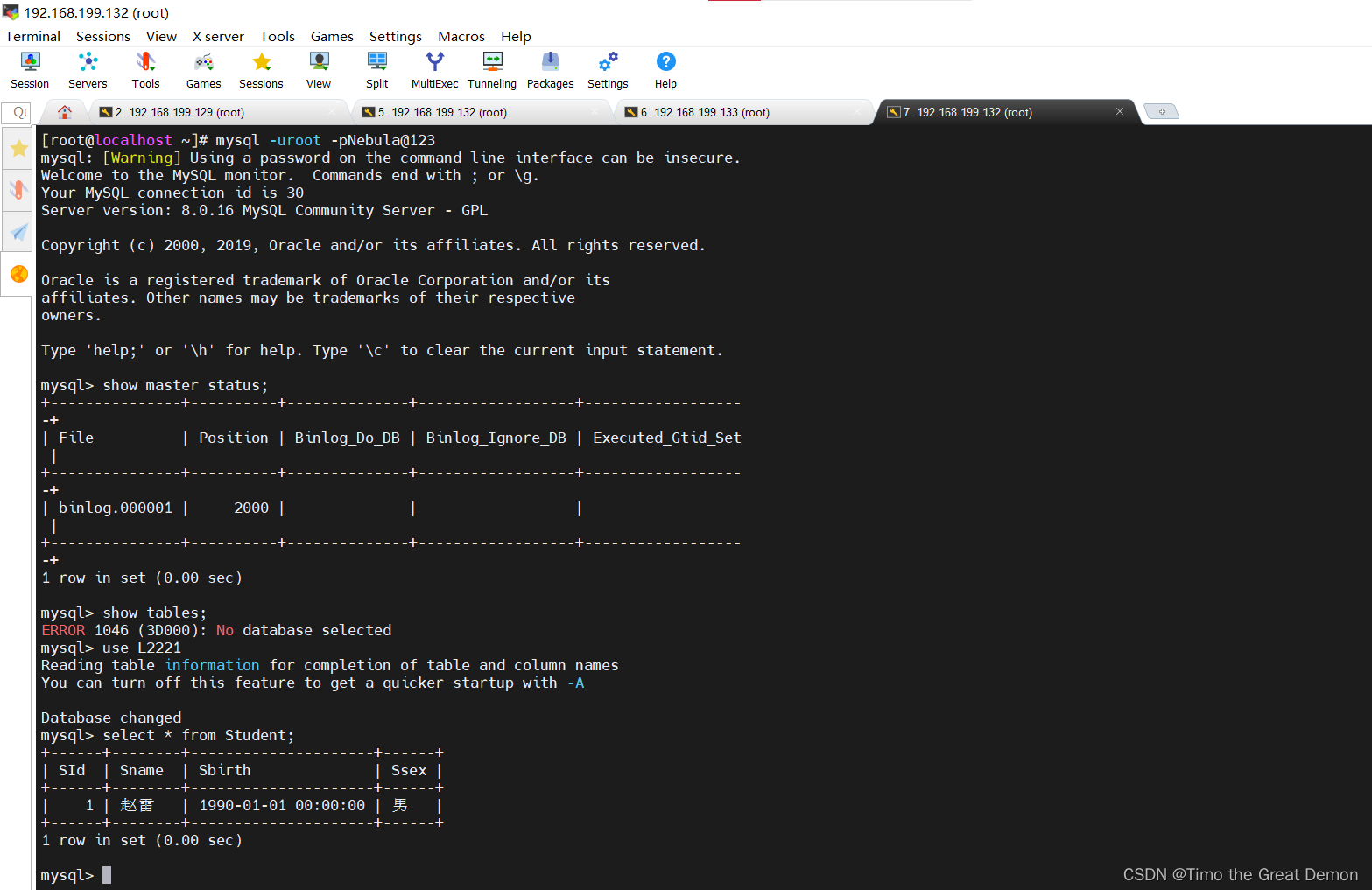Click the 'Executed_Gtid_Set' column header

(667, 438)
